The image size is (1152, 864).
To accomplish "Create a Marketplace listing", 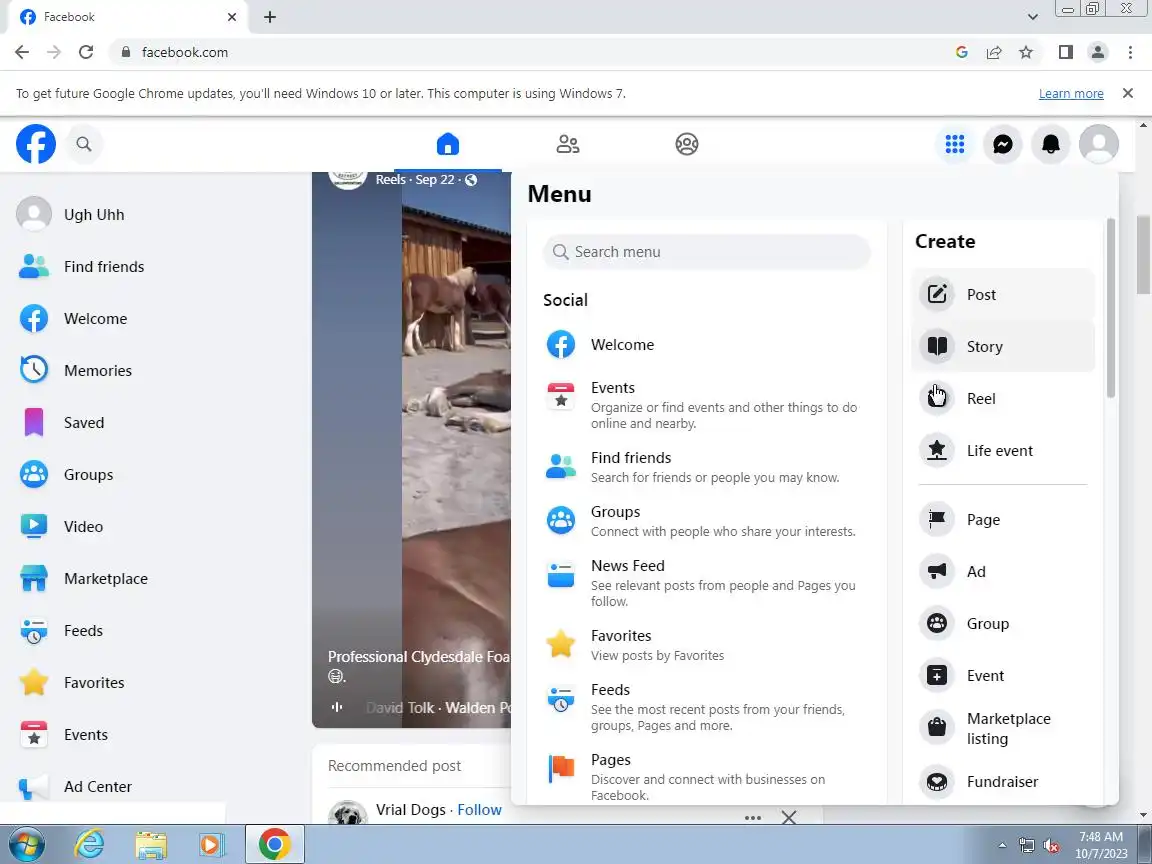I will tap(1003, 728).
